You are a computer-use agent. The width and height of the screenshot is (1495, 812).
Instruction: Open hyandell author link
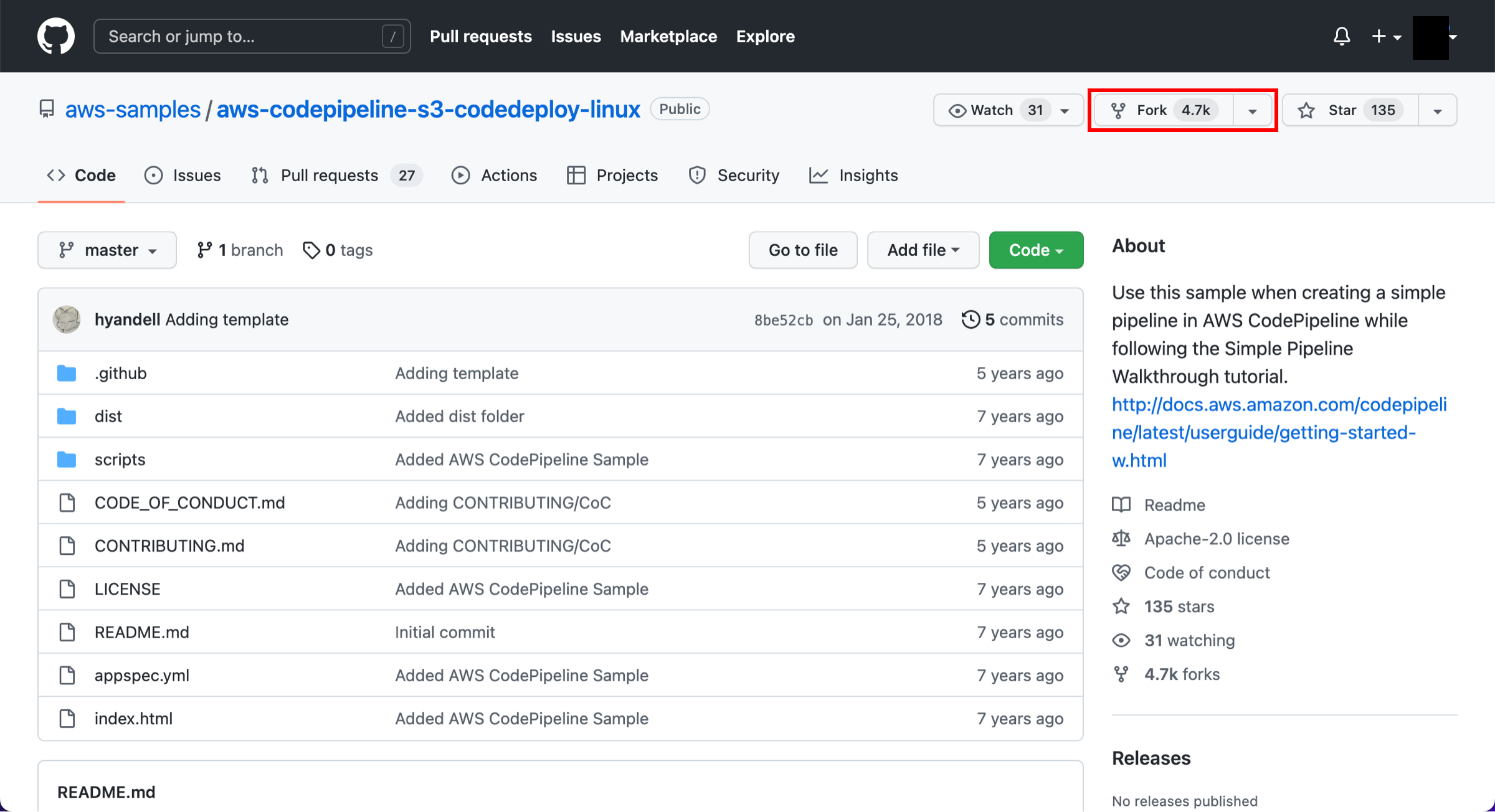pyautogui.click(x=128, y=319)
